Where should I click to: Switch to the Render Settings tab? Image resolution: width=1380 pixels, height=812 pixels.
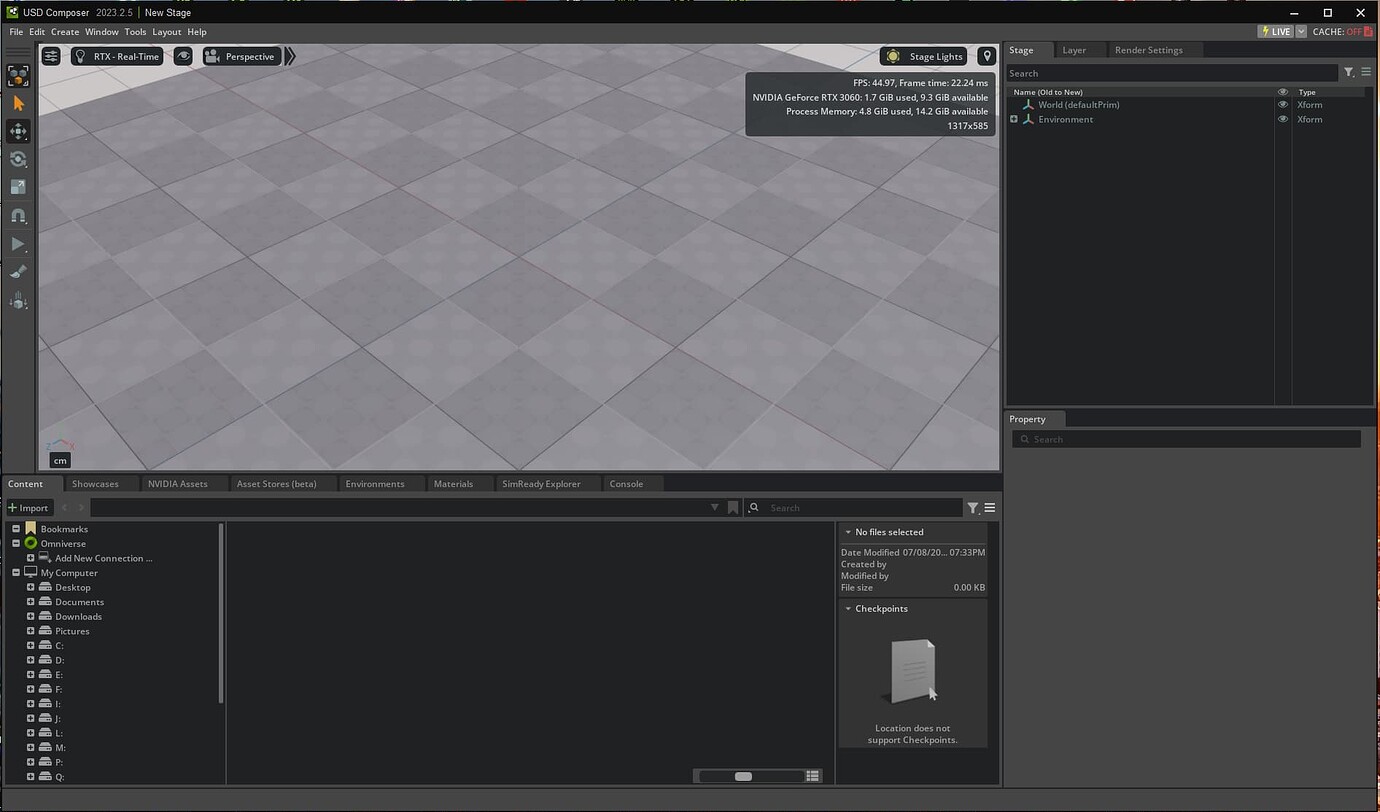[1148, 49]
